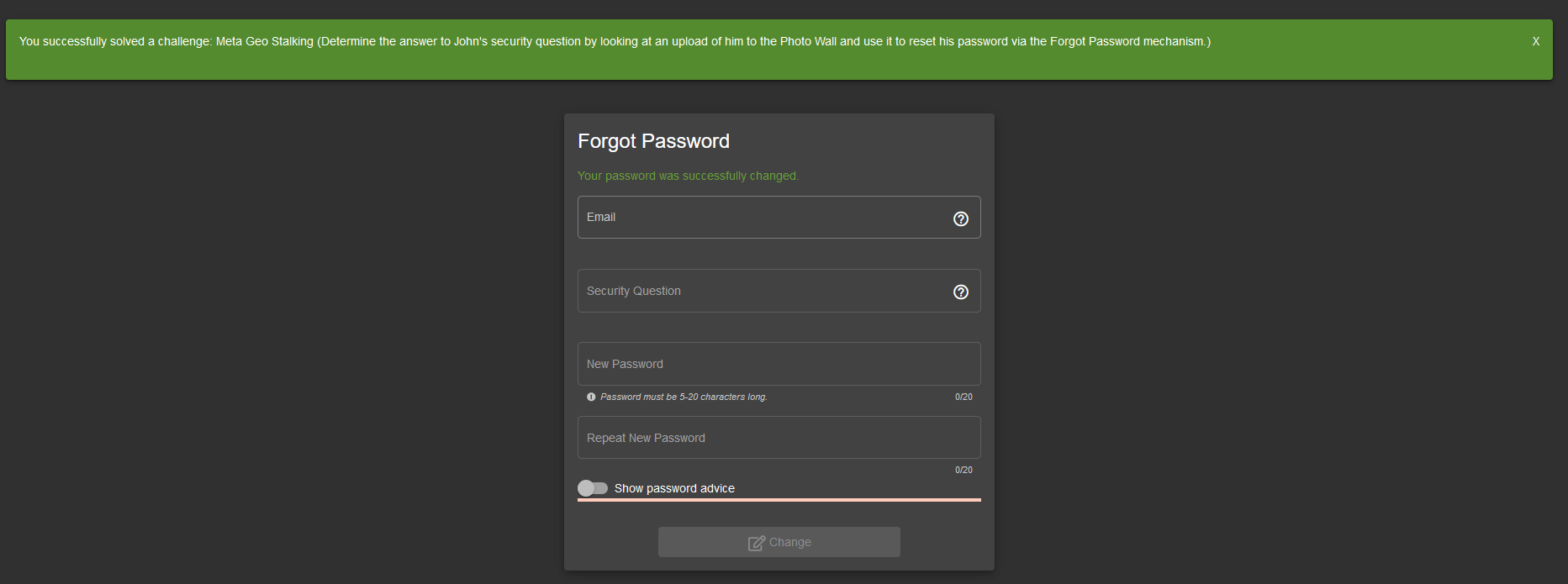This screenshot has height=584, width=1568.
Task: Click the "password was successfully changed" message
Action: (688, 176)
